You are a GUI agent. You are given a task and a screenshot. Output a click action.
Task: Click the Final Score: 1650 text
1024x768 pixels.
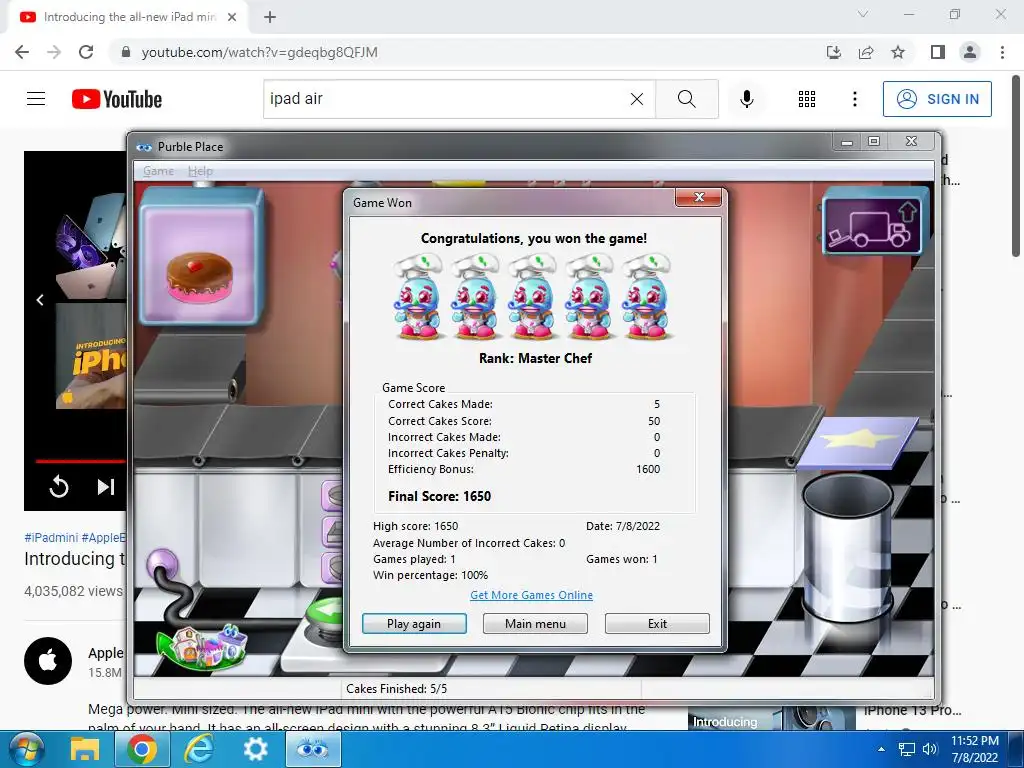(x=440, y=496)
